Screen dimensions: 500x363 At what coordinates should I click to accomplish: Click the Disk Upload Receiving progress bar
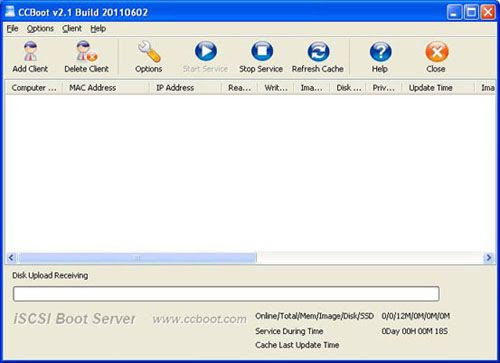226,294
